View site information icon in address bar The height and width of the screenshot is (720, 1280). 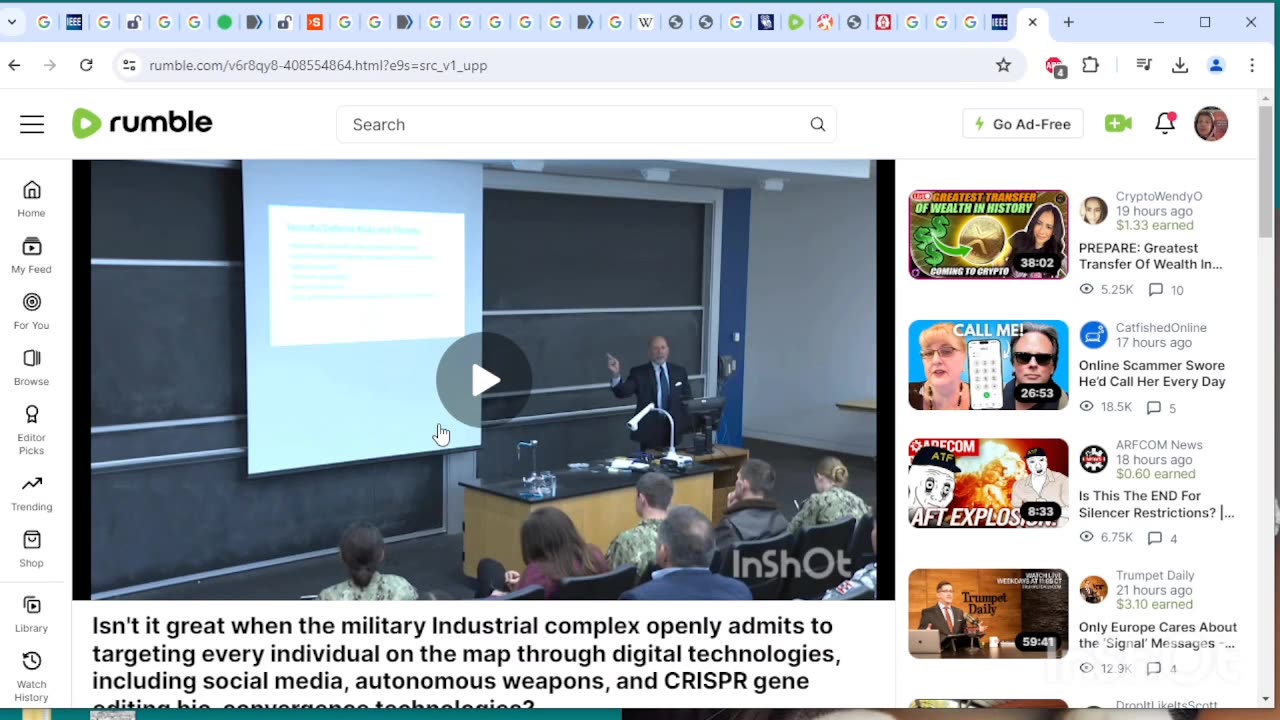[x=129, y=65]
